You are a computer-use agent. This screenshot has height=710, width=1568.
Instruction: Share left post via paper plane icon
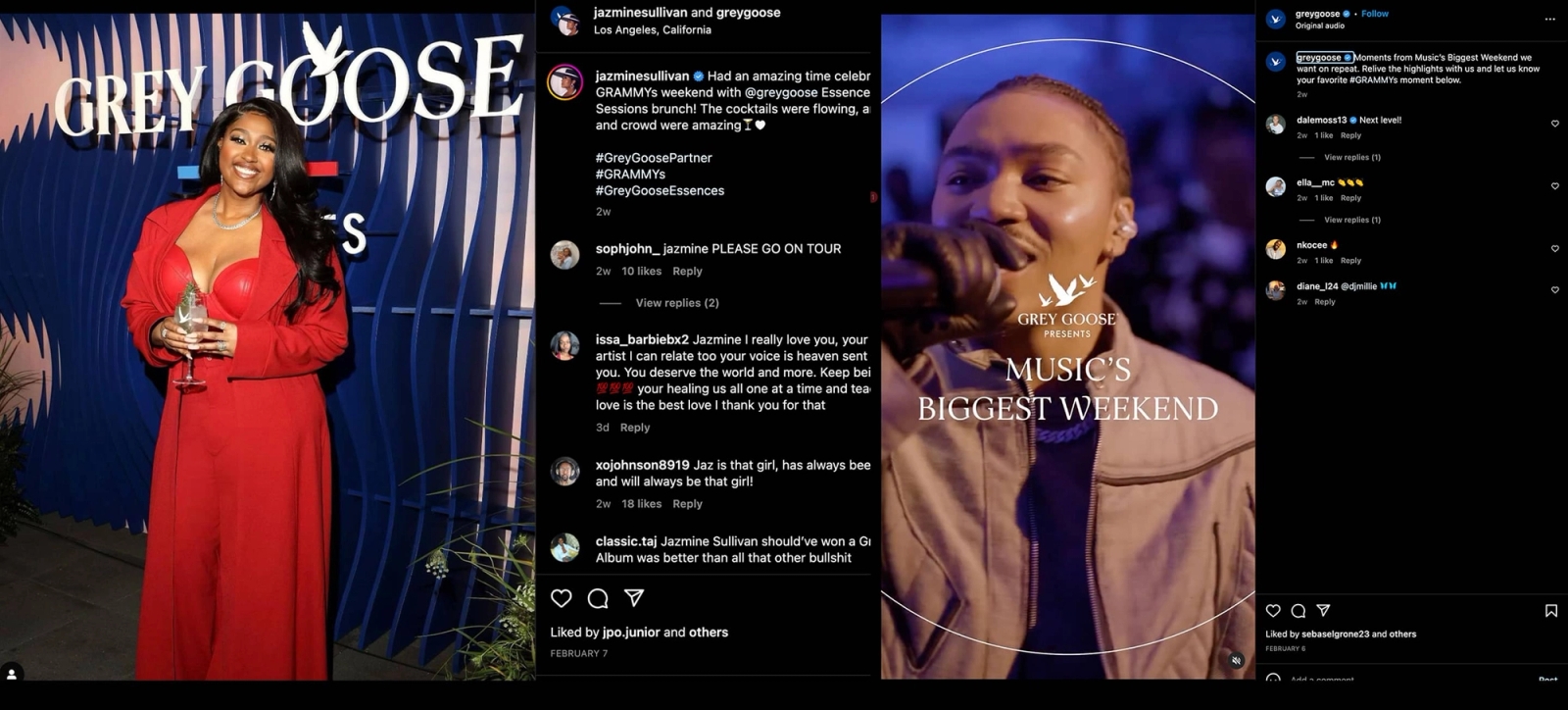point(634,597)
